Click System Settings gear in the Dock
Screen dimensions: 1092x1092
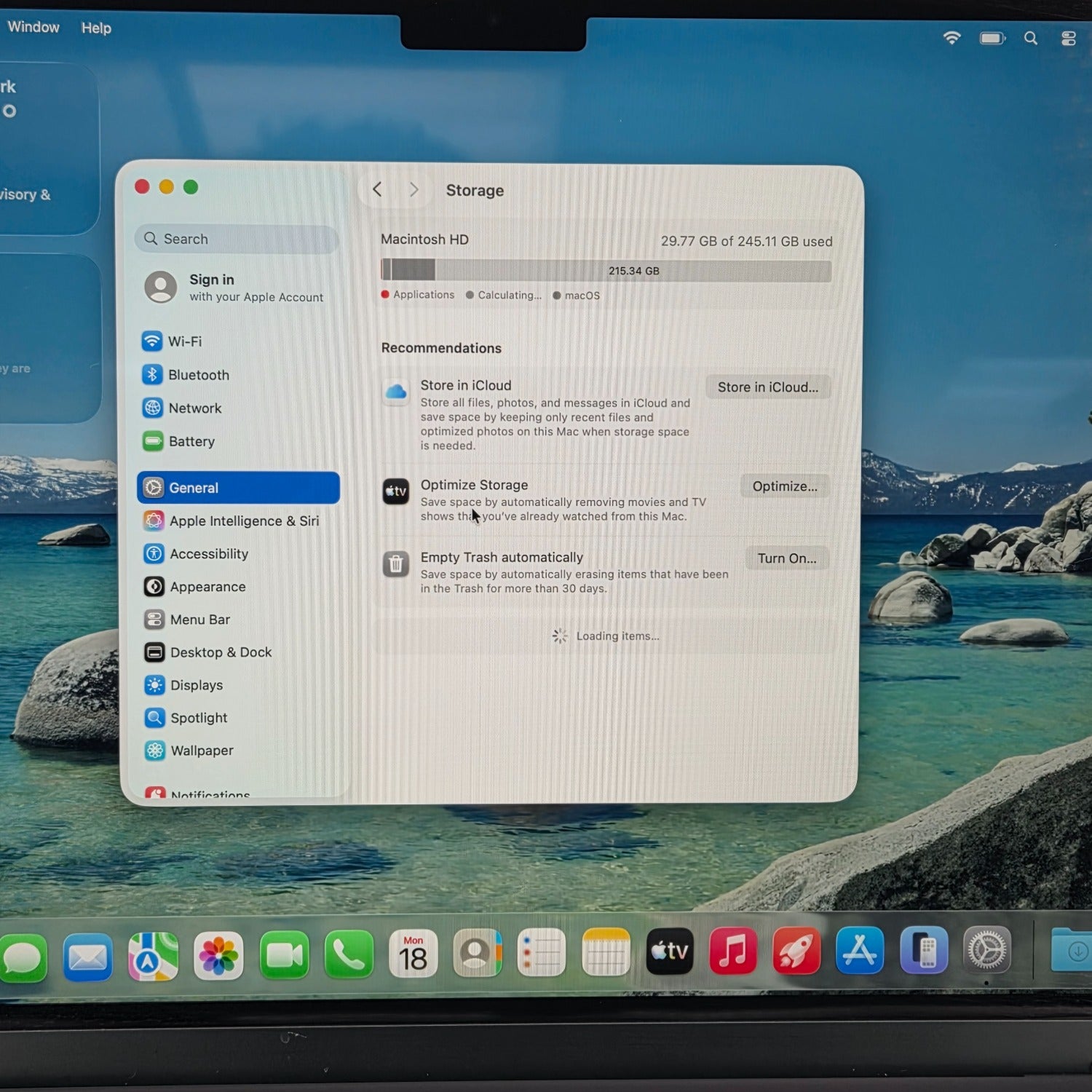click(987, 950)
